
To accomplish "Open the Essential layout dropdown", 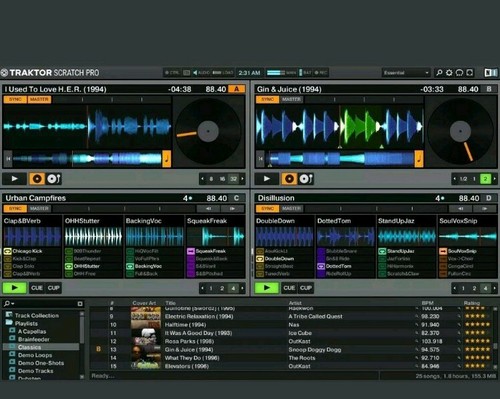I will [x=406, y=73].
